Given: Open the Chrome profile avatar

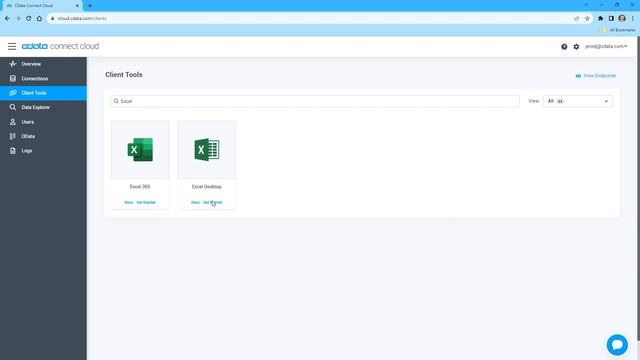Looking at the screenshot, I should click(622, 18).
